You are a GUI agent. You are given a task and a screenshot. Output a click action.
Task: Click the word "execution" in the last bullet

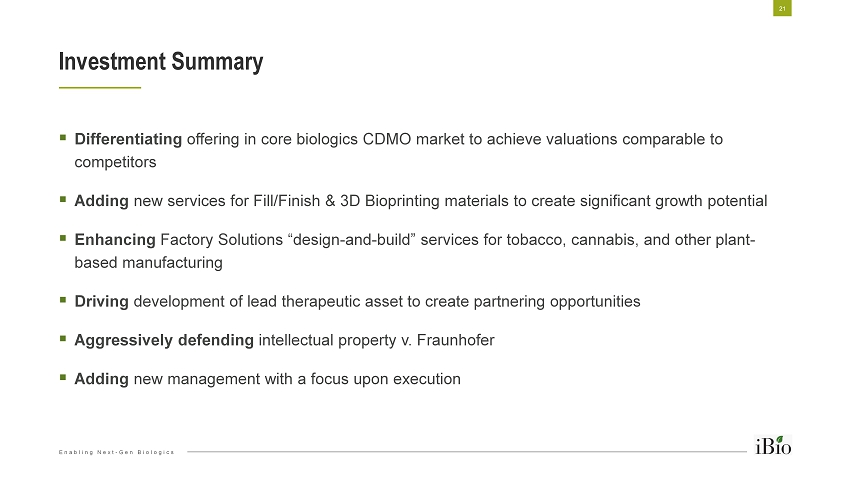427,379
